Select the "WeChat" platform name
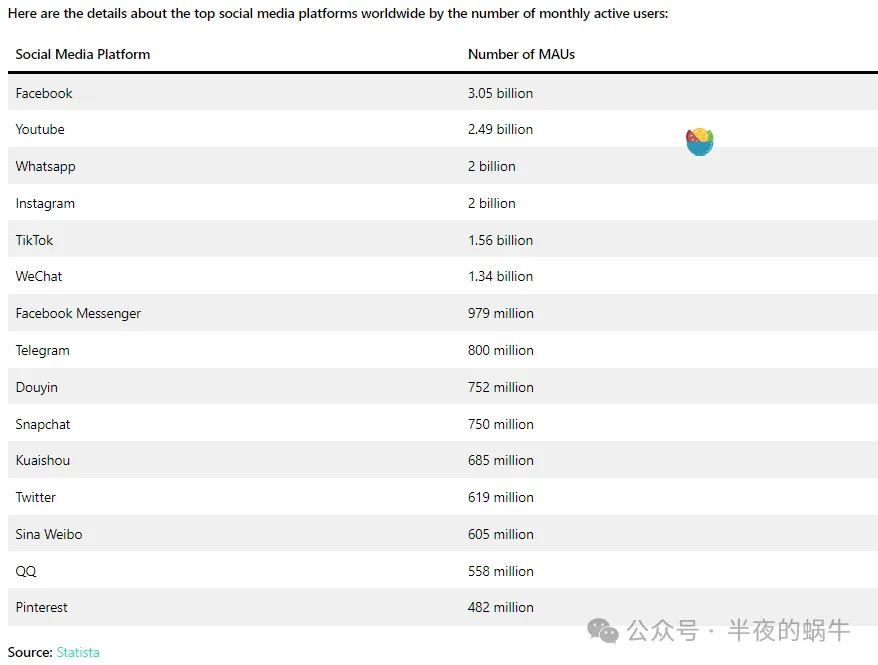878x665 pixels. pyautogui.click(x=39, y=276)
